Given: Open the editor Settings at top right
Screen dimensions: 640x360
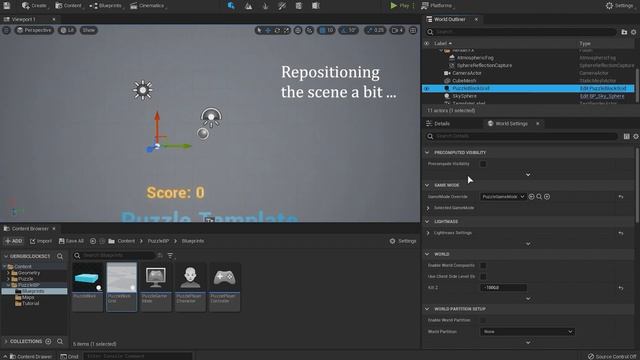Looking at the screenshot, I should [619, 6].
